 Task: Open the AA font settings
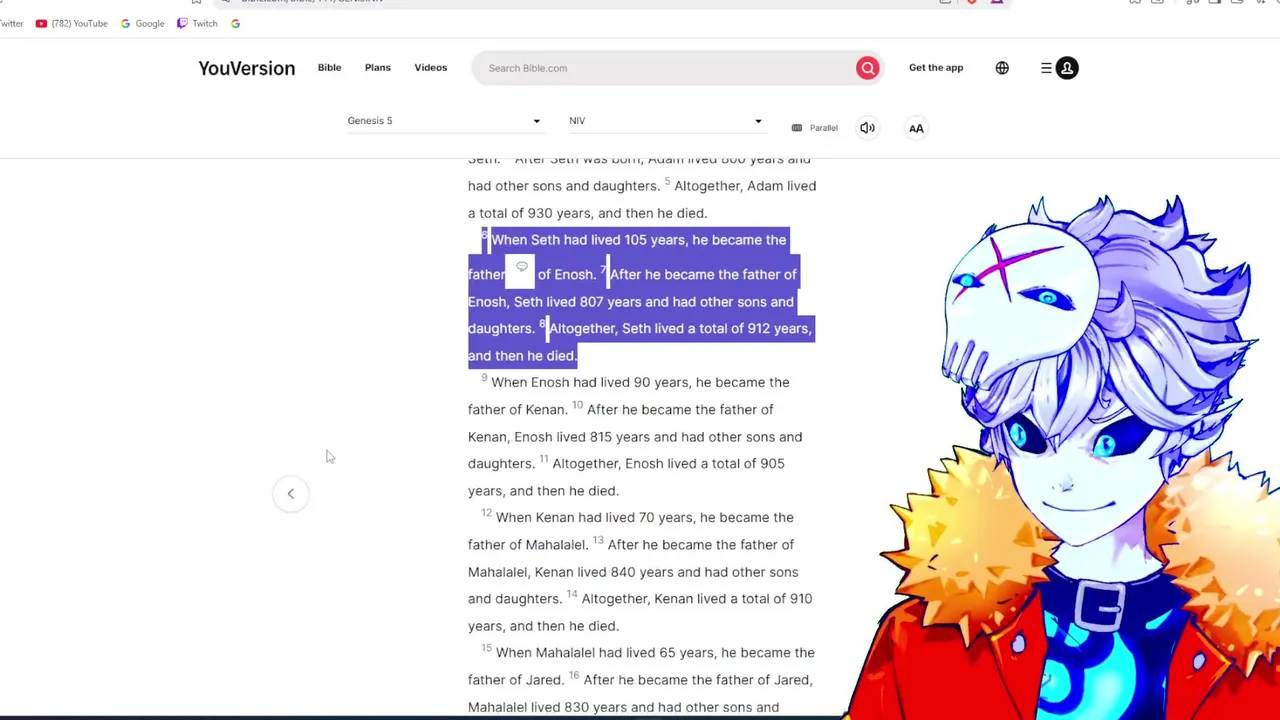tap(916, 128)
